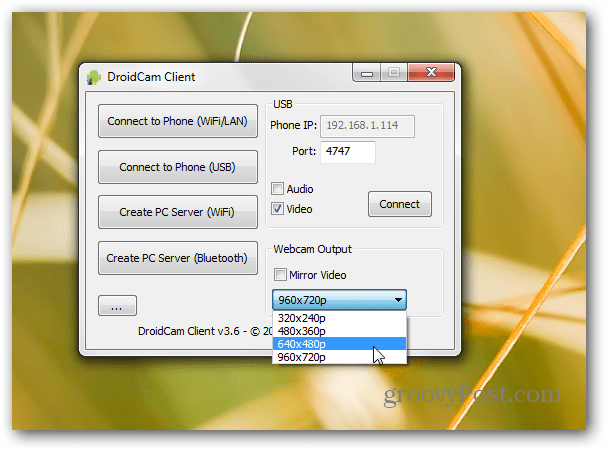
Task: Click Create PC Server (WiFi) button
Action: coord(178,212)
